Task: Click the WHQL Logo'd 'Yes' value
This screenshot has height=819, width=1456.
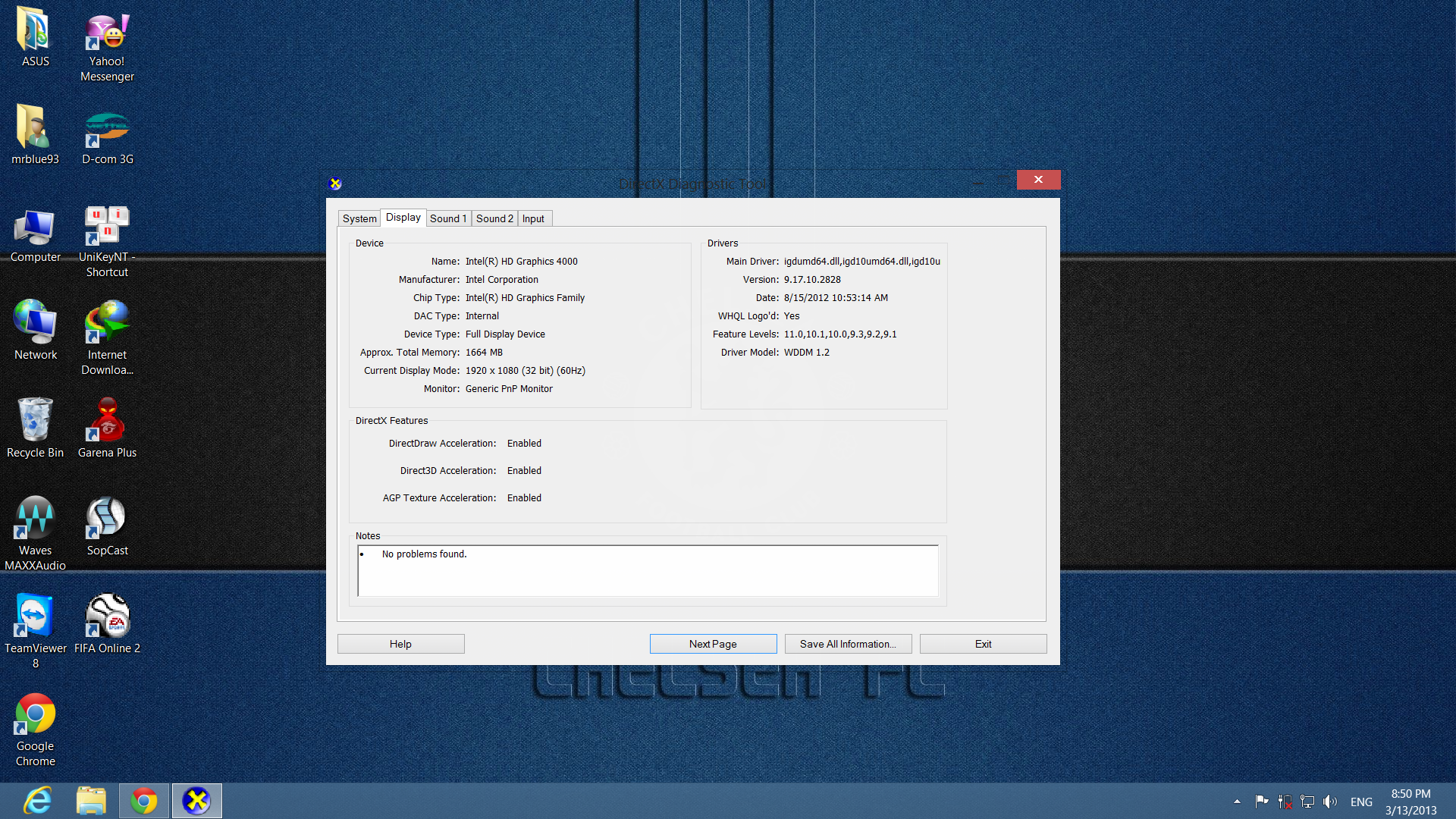Action: (x=792, y=316)
